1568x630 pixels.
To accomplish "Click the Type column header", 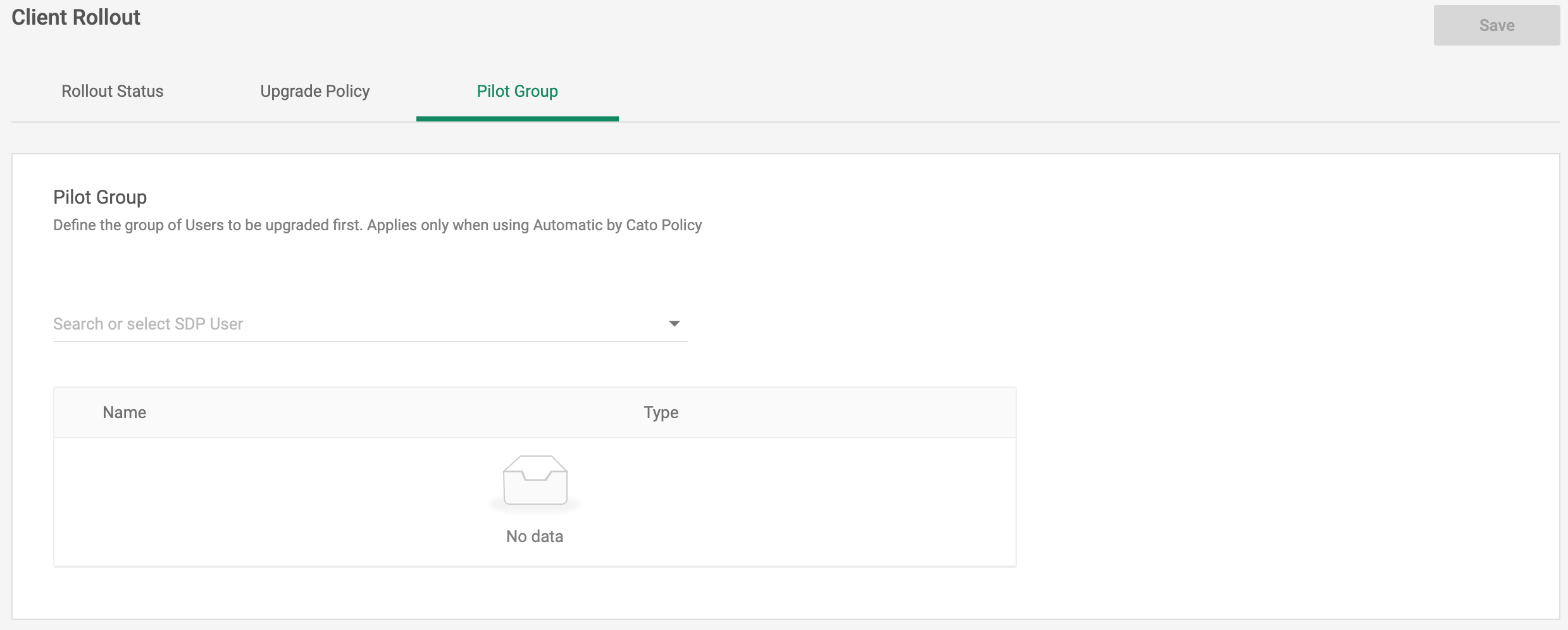I will coord(660,412).
